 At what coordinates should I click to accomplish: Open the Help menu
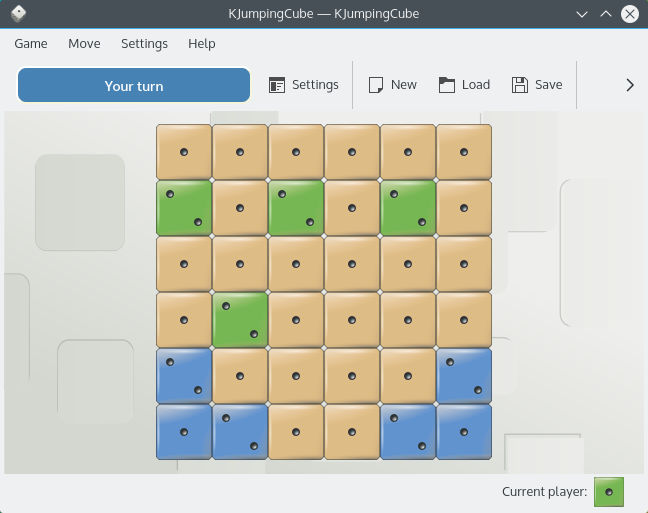[x=202, y=44]
